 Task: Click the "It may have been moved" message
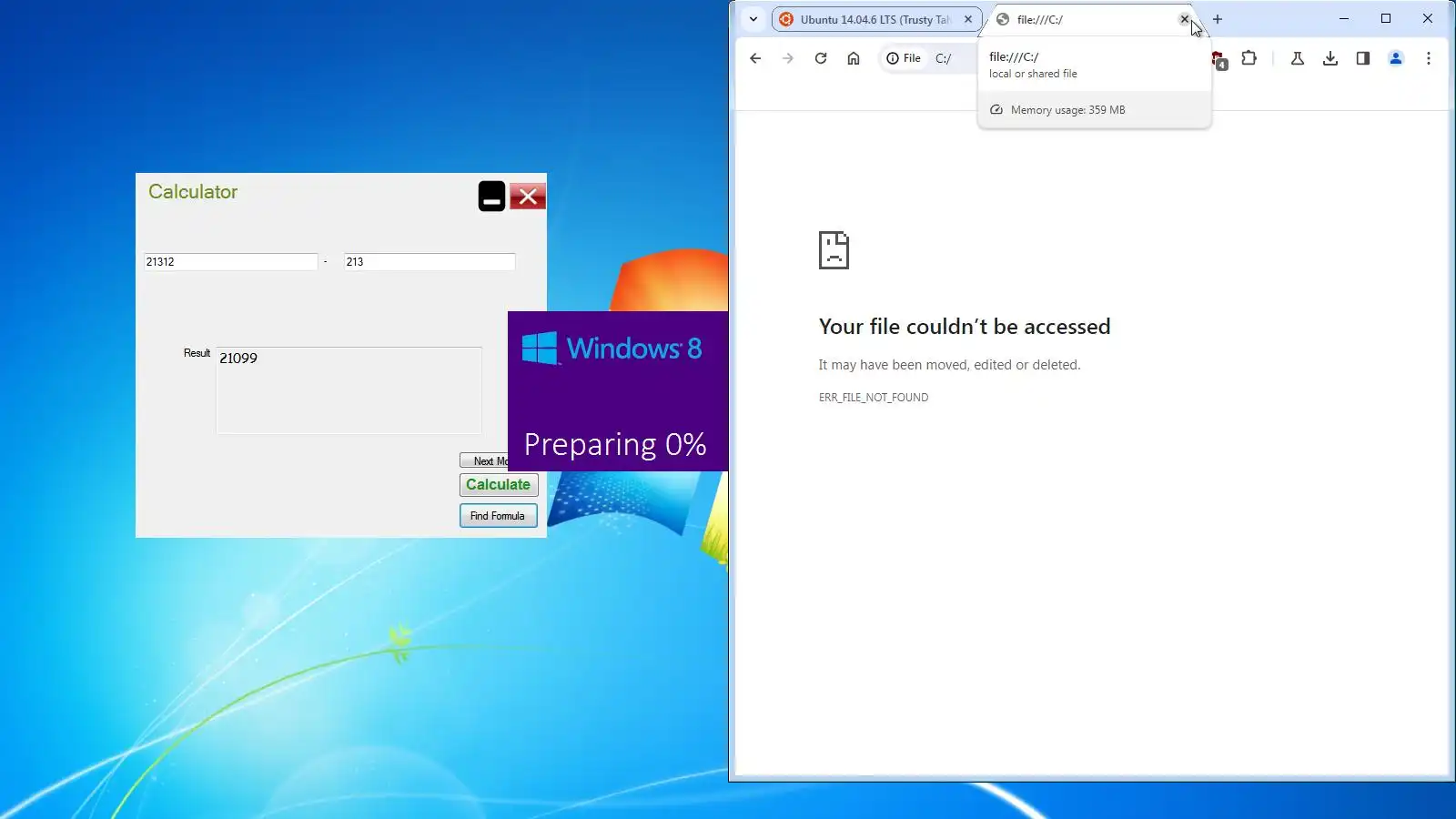pyautogui.click(x=949, y=365)
